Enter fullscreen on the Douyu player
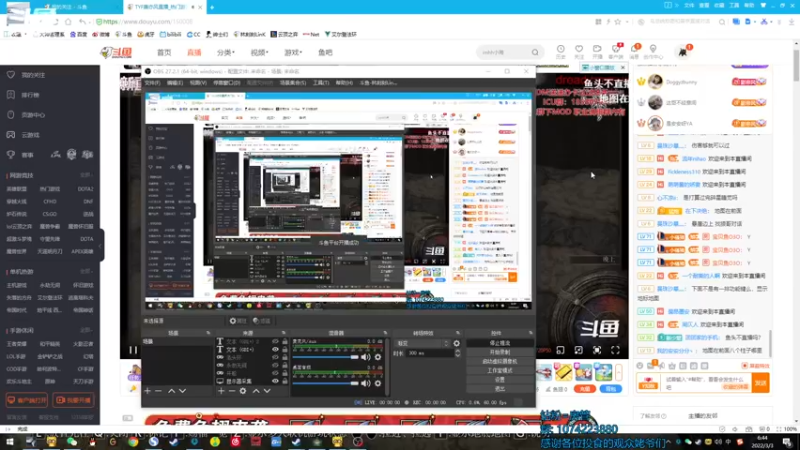The image size is (800, 450). pyautogui.click(x=615, y=350)
